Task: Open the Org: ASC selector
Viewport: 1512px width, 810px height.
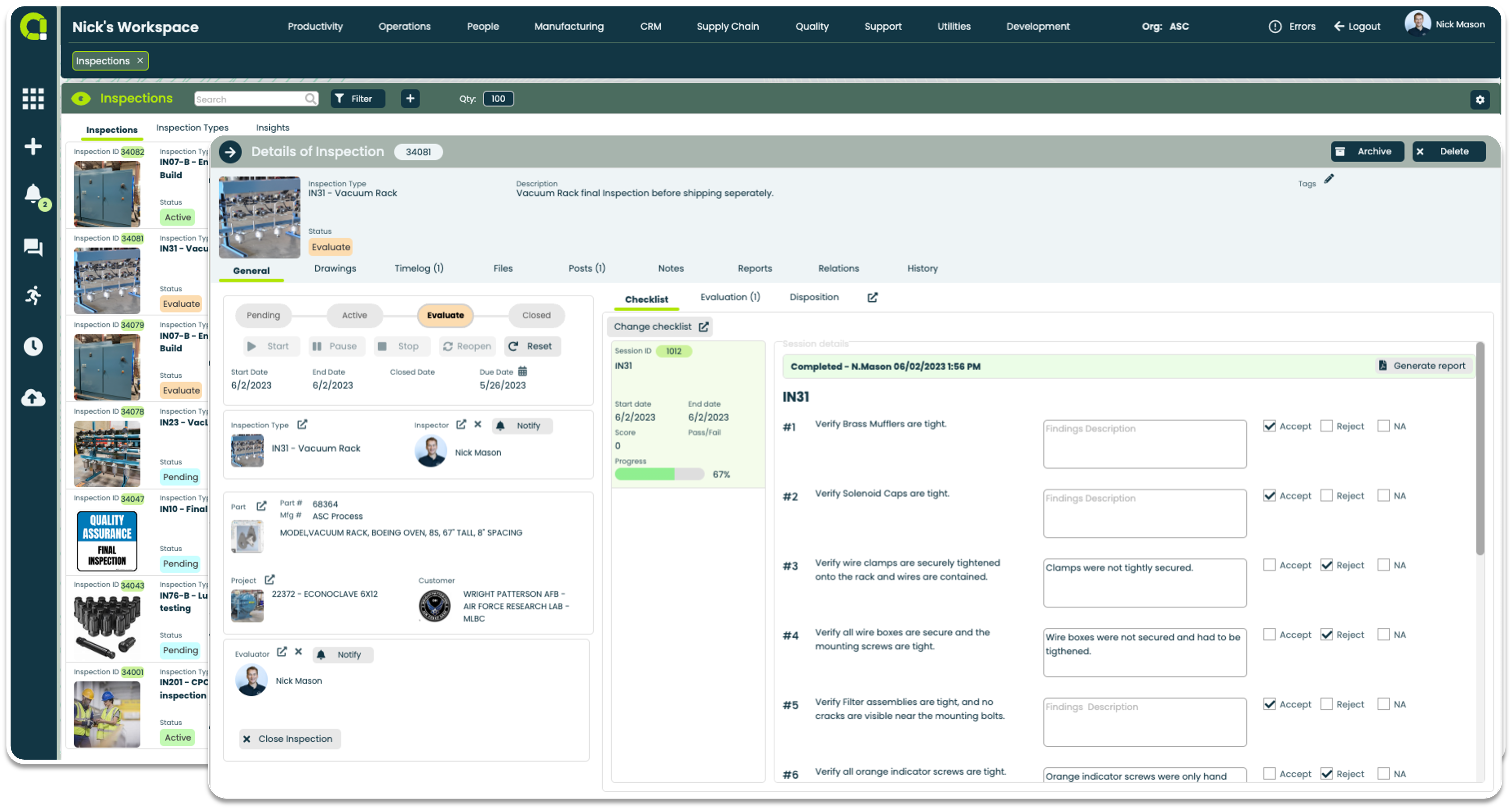Action: click(1165, 27)
